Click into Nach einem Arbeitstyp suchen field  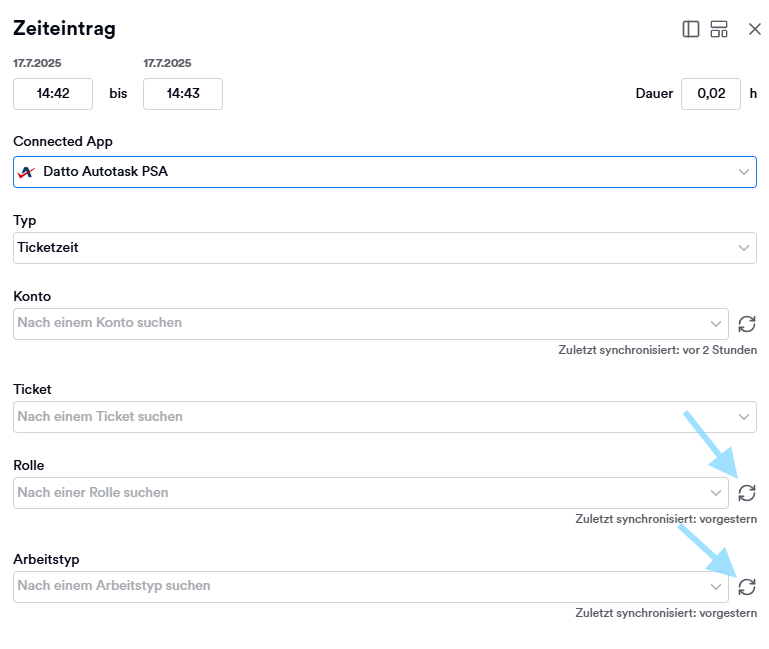point(371,587)
